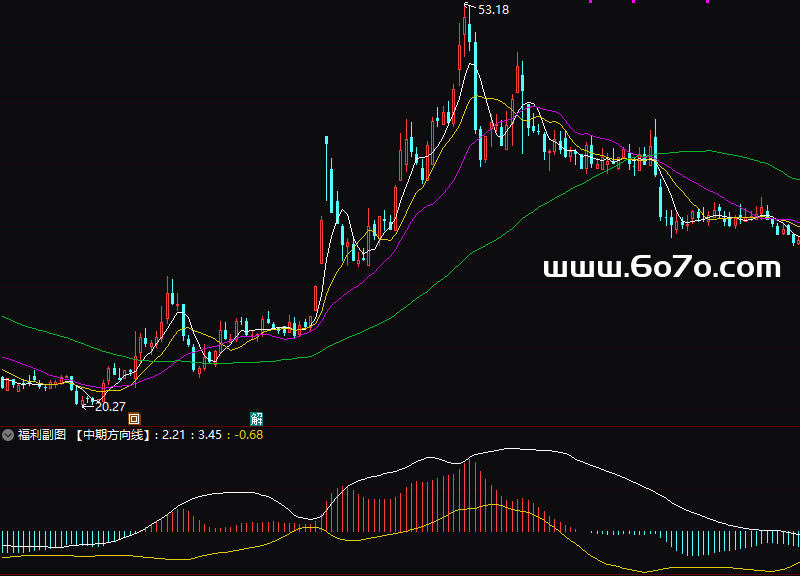Click the orange 回 marker icon

tap(134, 419)
